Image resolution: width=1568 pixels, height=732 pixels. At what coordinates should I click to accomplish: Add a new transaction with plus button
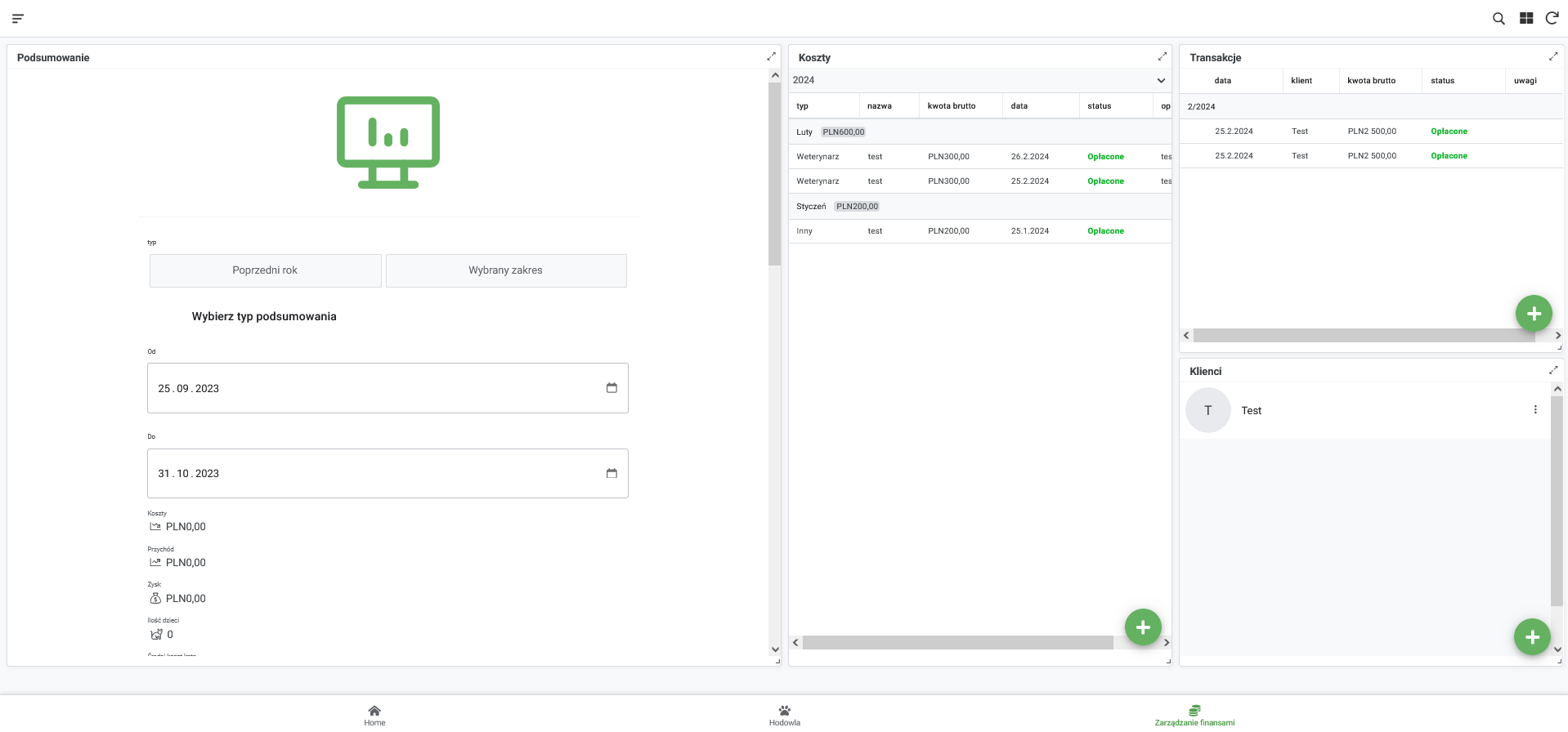pos(1533,313)
